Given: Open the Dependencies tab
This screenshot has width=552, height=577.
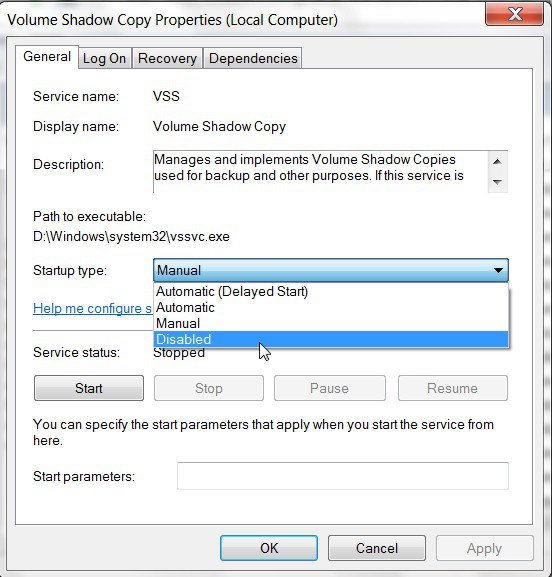Looking at the screenshot, I should click(x=253, y=58).
